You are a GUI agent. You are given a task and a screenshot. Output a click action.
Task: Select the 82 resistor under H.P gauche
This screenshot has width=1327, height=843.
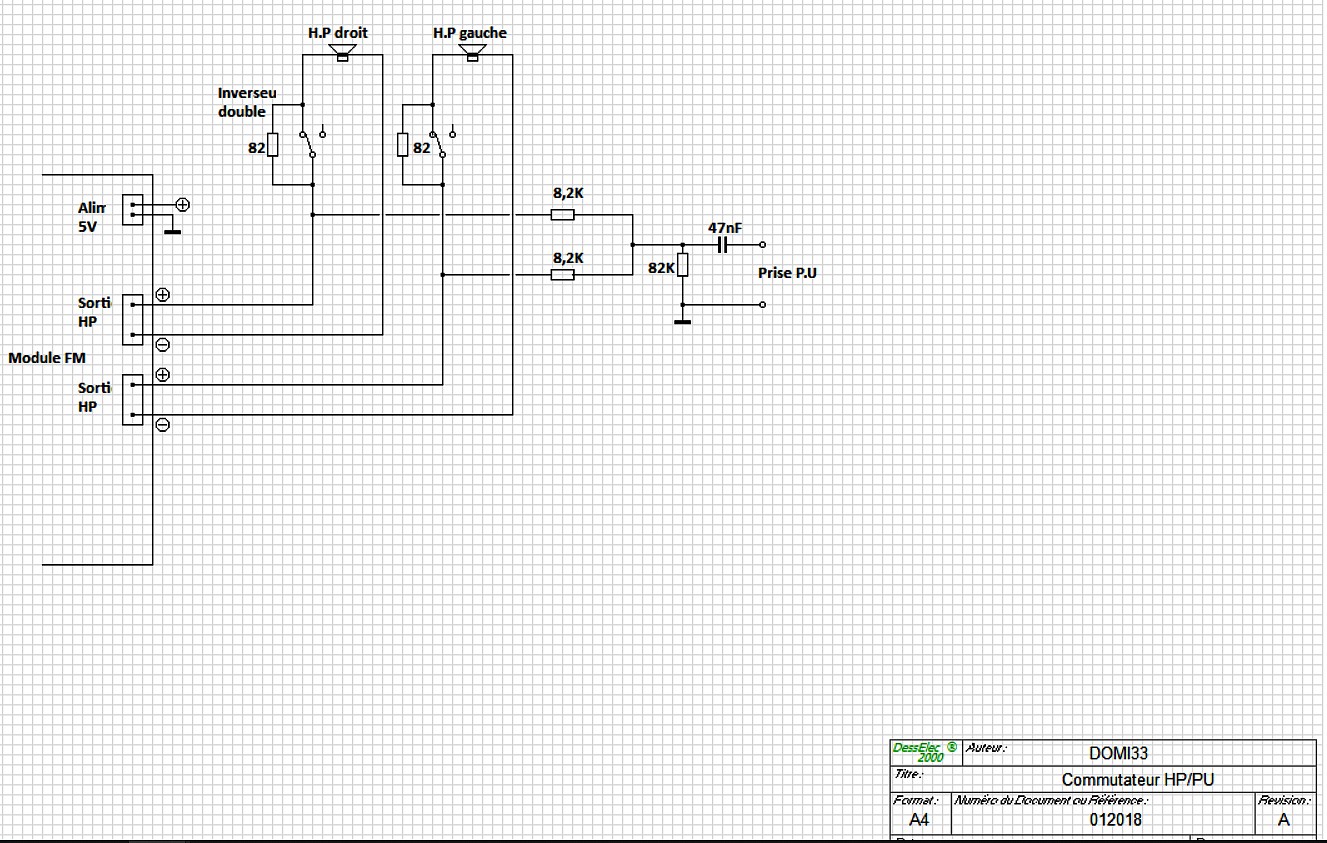403,145
